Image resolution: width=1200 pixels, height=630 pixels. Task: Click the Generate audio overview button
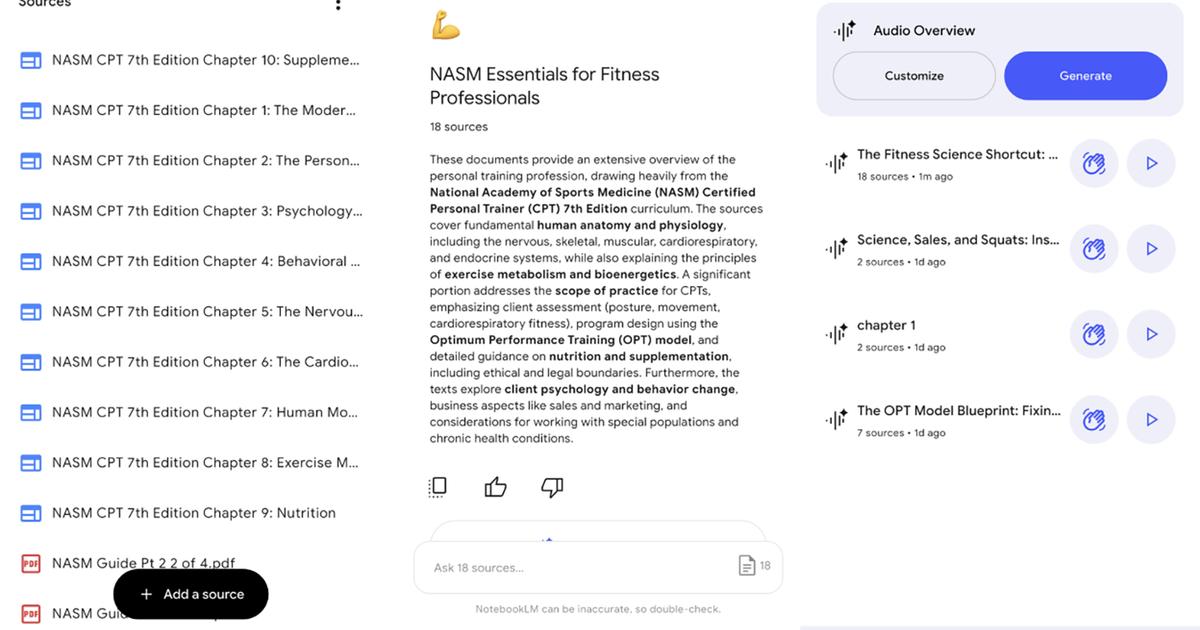pyautogui.click(x=1085, y=76)
